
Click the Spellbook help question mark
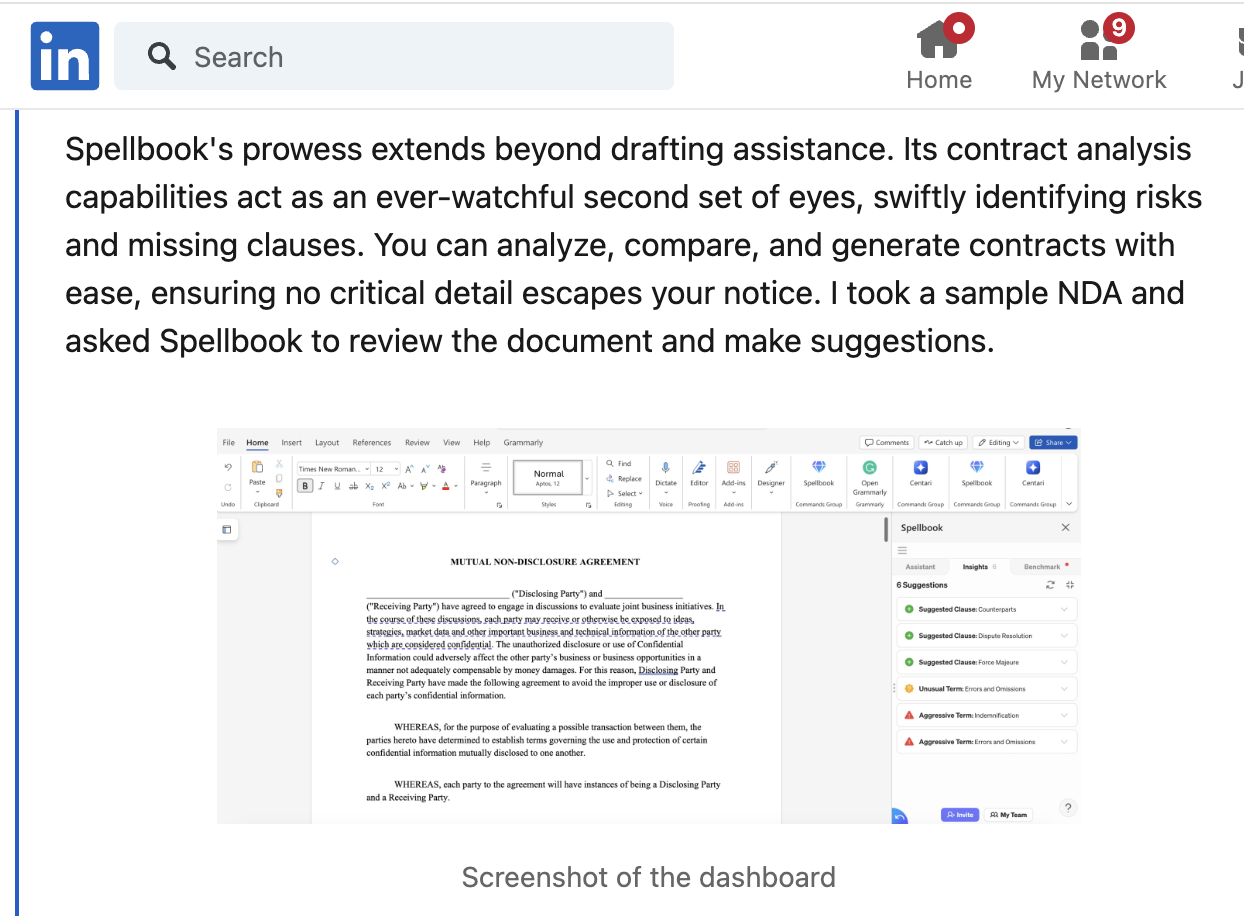point(1068,808)
